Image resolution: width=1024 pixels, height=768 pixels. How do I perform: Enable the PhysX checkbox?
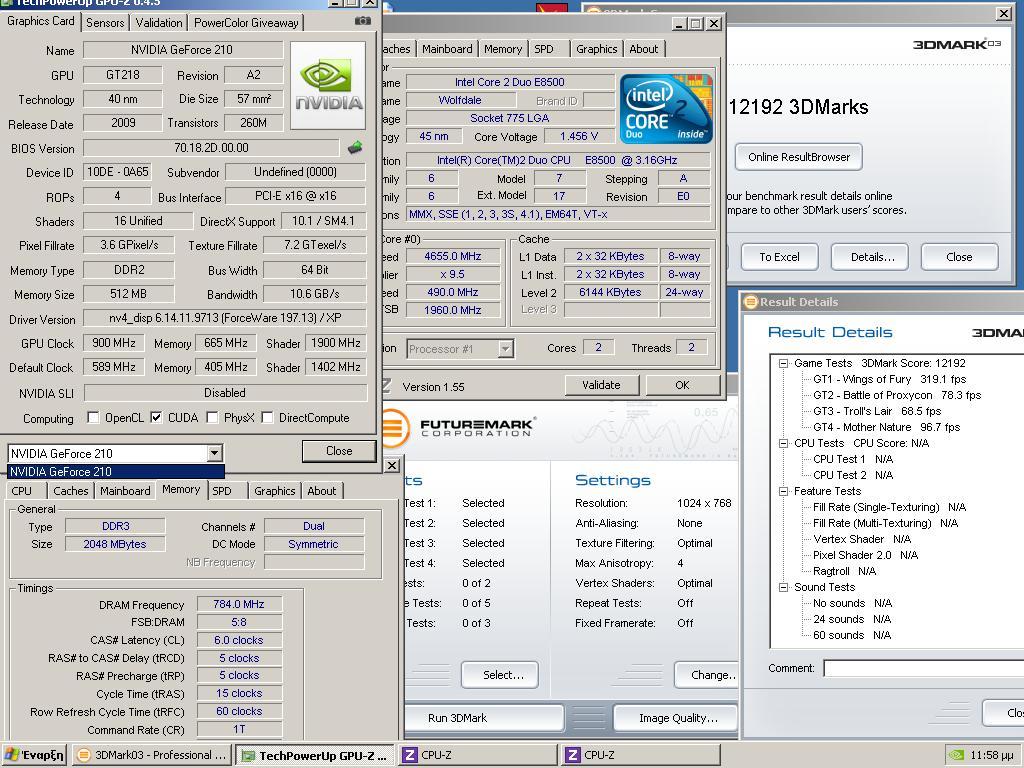click(x=212, y=417)
